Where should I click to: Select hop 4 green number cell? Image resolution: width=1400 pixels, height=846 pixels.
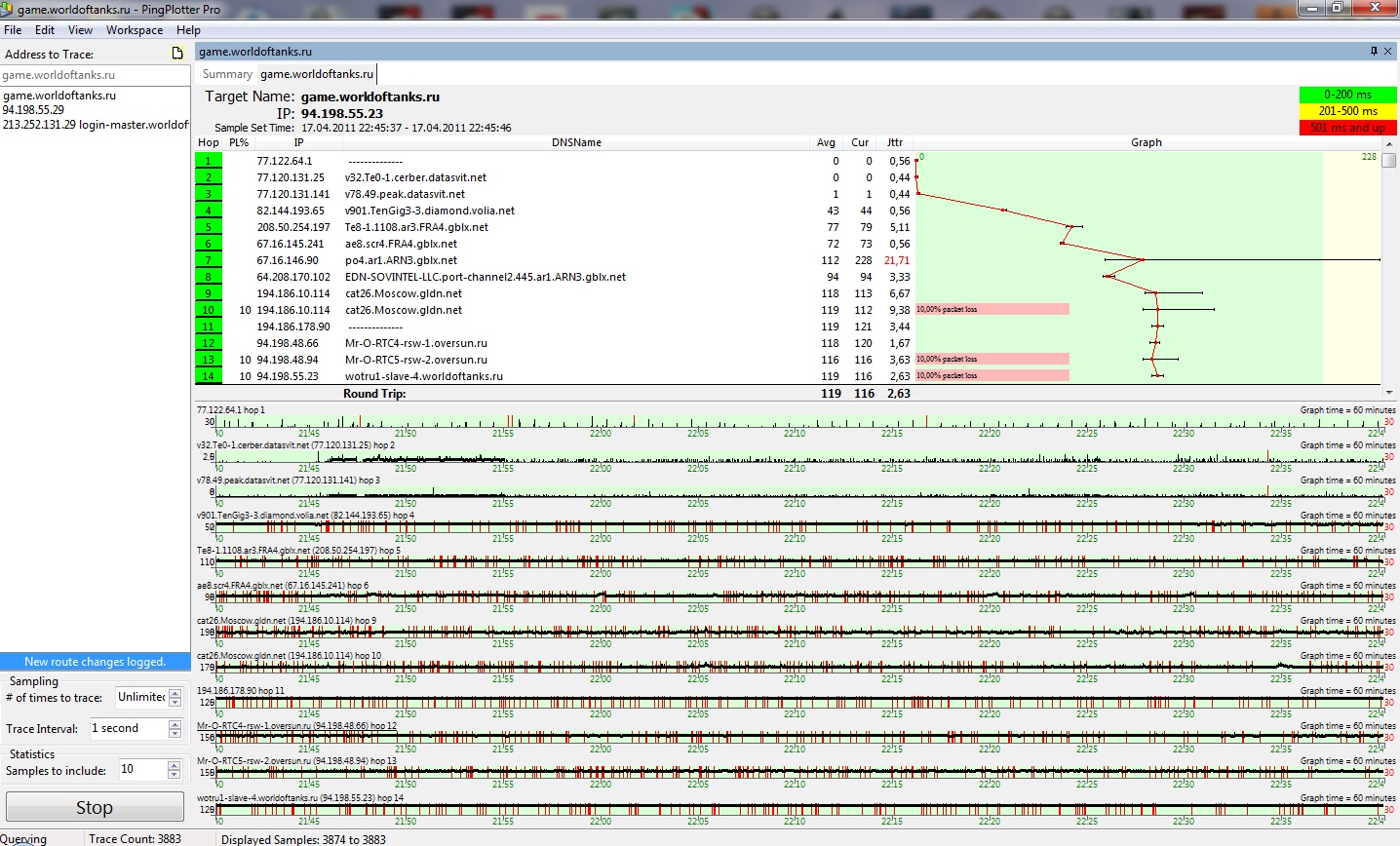pyautogui.click(x=209, y=211)
